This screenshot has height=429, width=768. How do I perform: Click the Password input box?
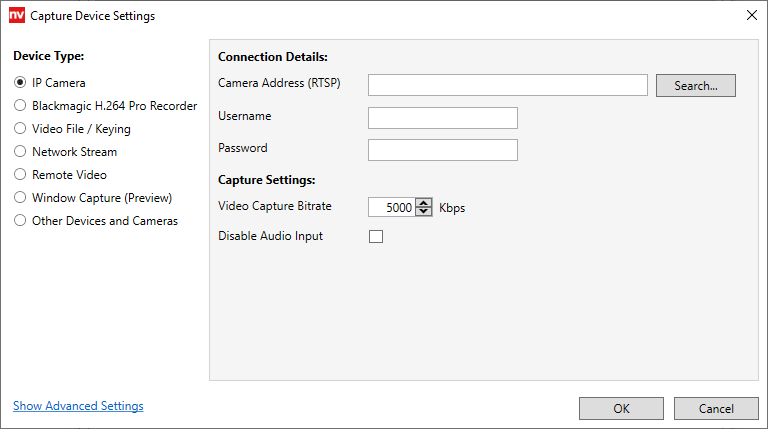tap(442, 150)
